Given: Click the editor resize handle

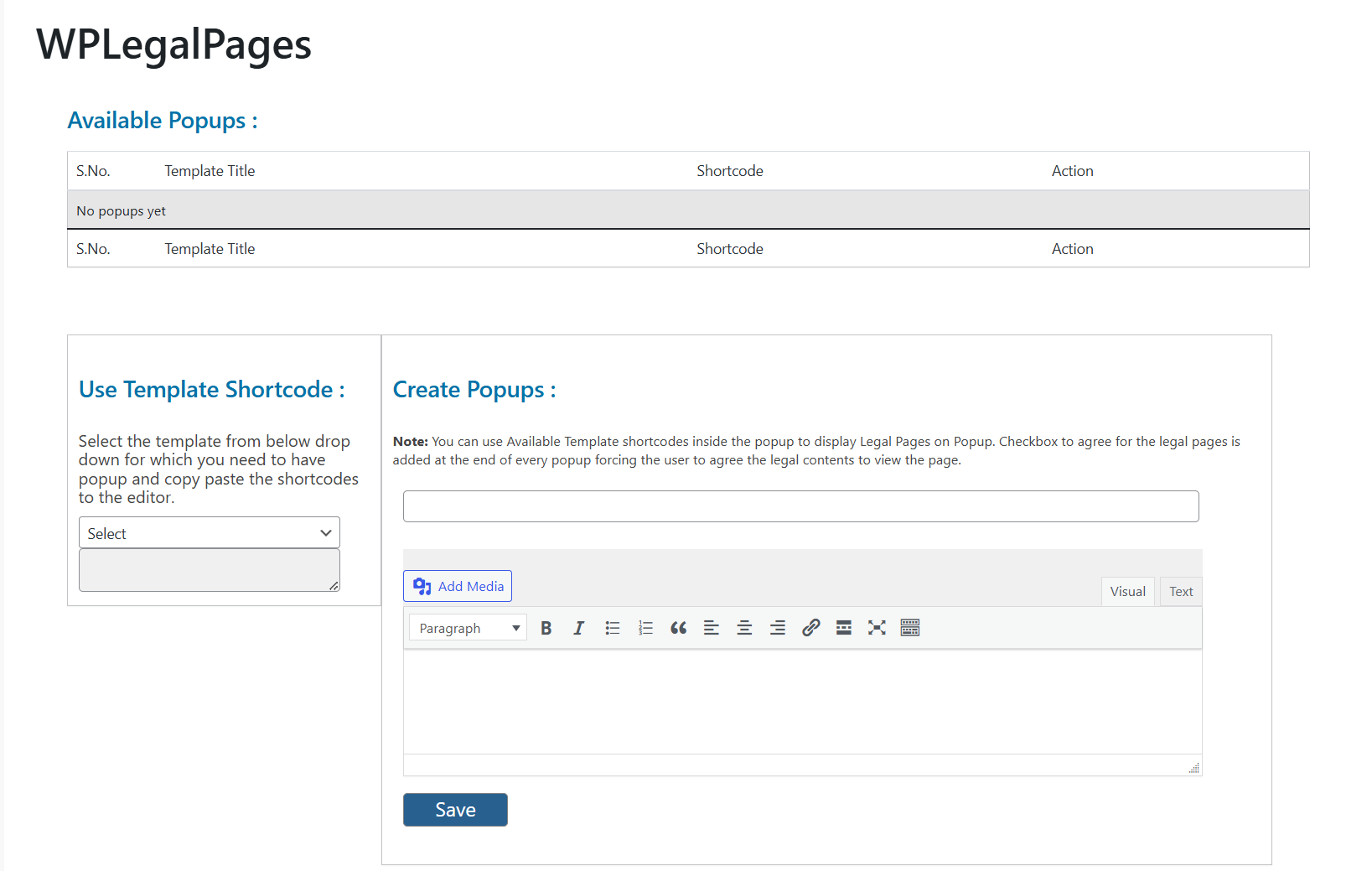Looking at the screenshot, I should point(1194,768).
